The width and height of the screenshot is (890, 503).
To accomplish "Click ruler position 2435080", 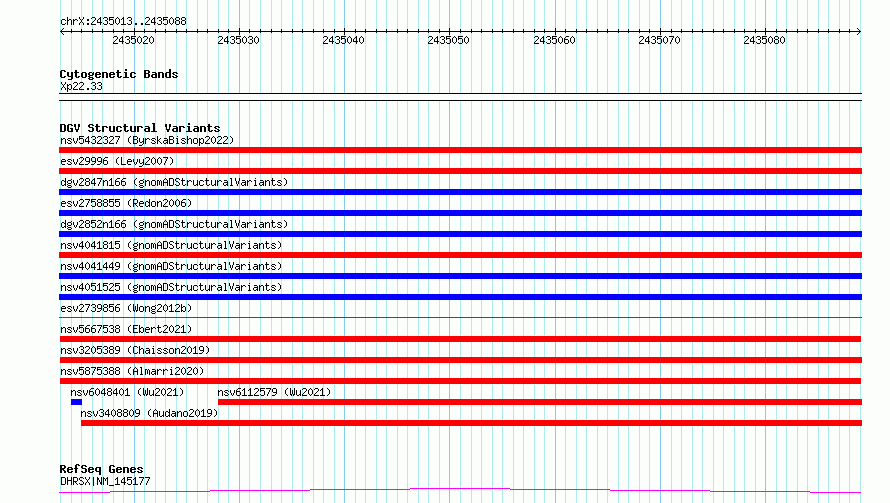I will [x=765, y=40].
